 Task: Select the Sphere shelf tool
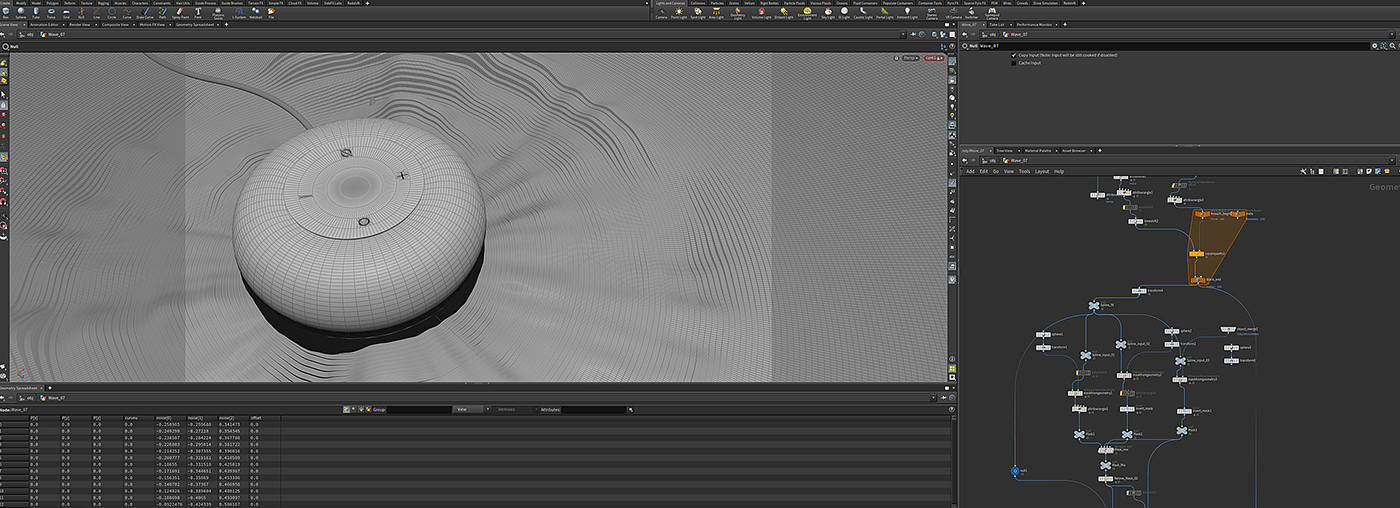click(x=21, y=13)
